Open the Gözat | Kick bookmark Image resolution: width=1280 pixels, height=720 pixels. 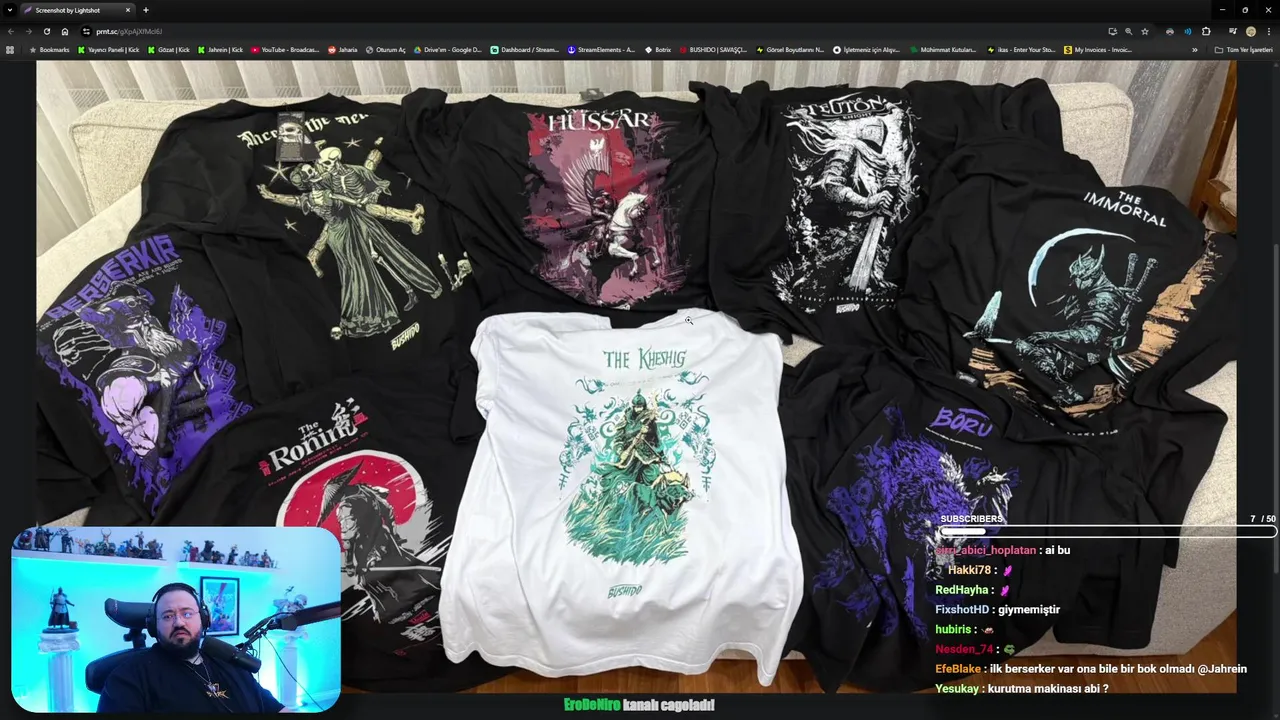click(x=168, y=49)
